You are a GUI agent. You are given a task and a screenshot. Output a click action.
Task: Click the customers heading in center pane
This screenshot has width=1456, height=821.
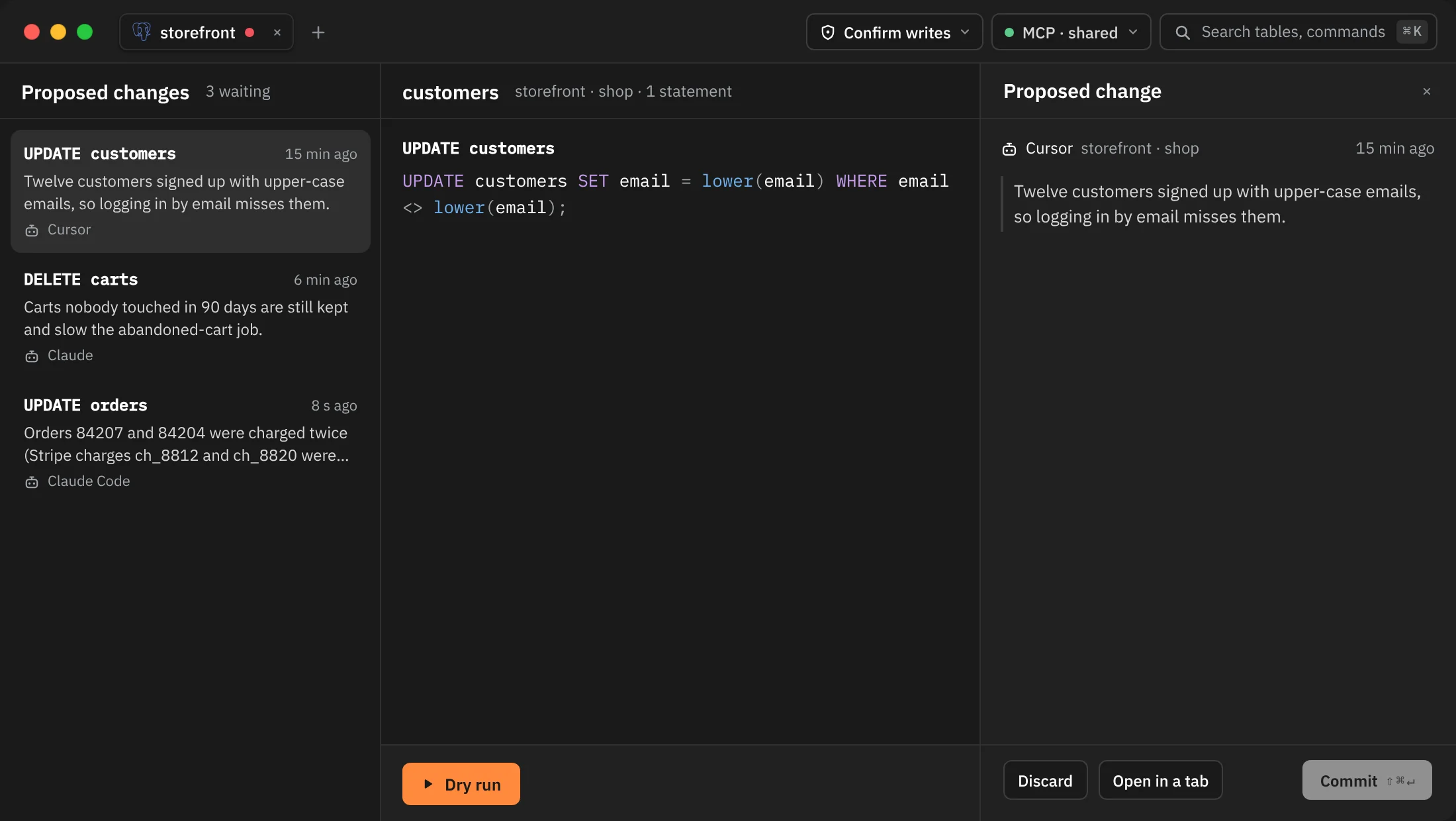(x=450, y=92)
